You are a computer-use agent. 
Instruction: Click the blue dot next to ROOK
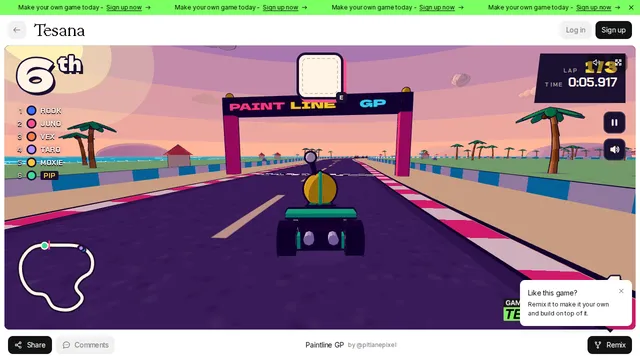(31, 111)
